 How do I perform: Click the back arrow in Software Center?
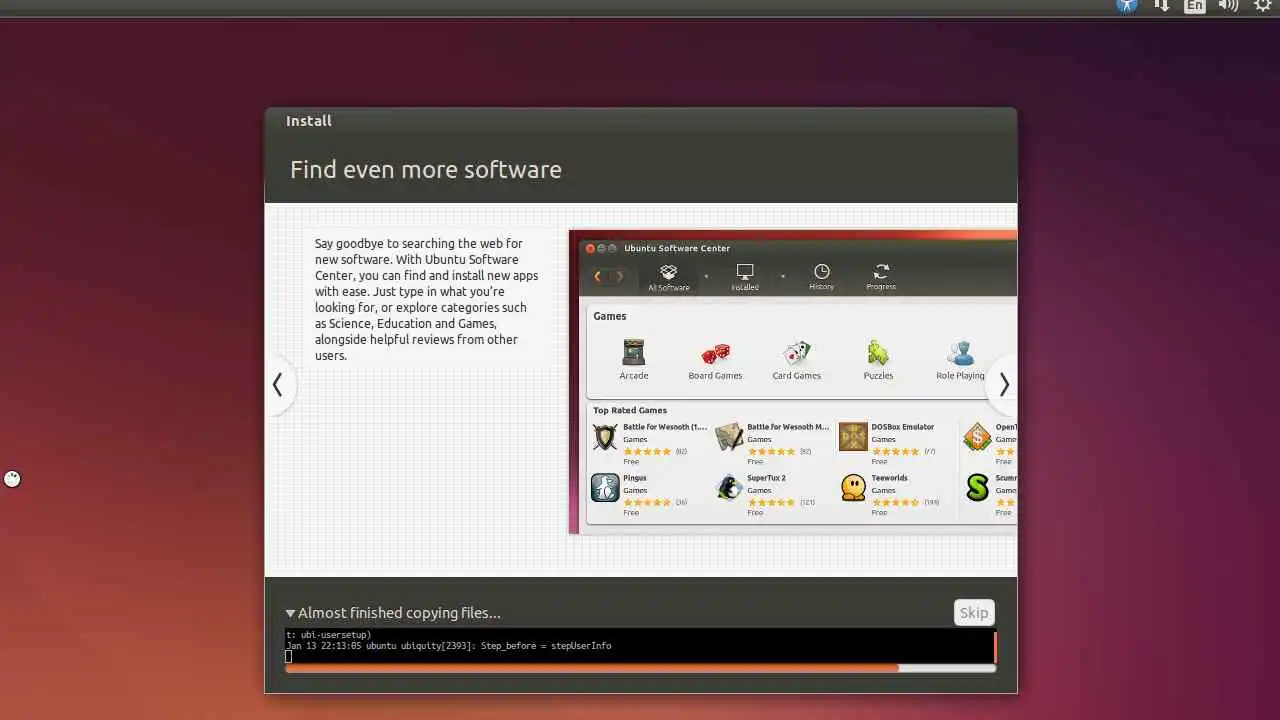point(598,276)
